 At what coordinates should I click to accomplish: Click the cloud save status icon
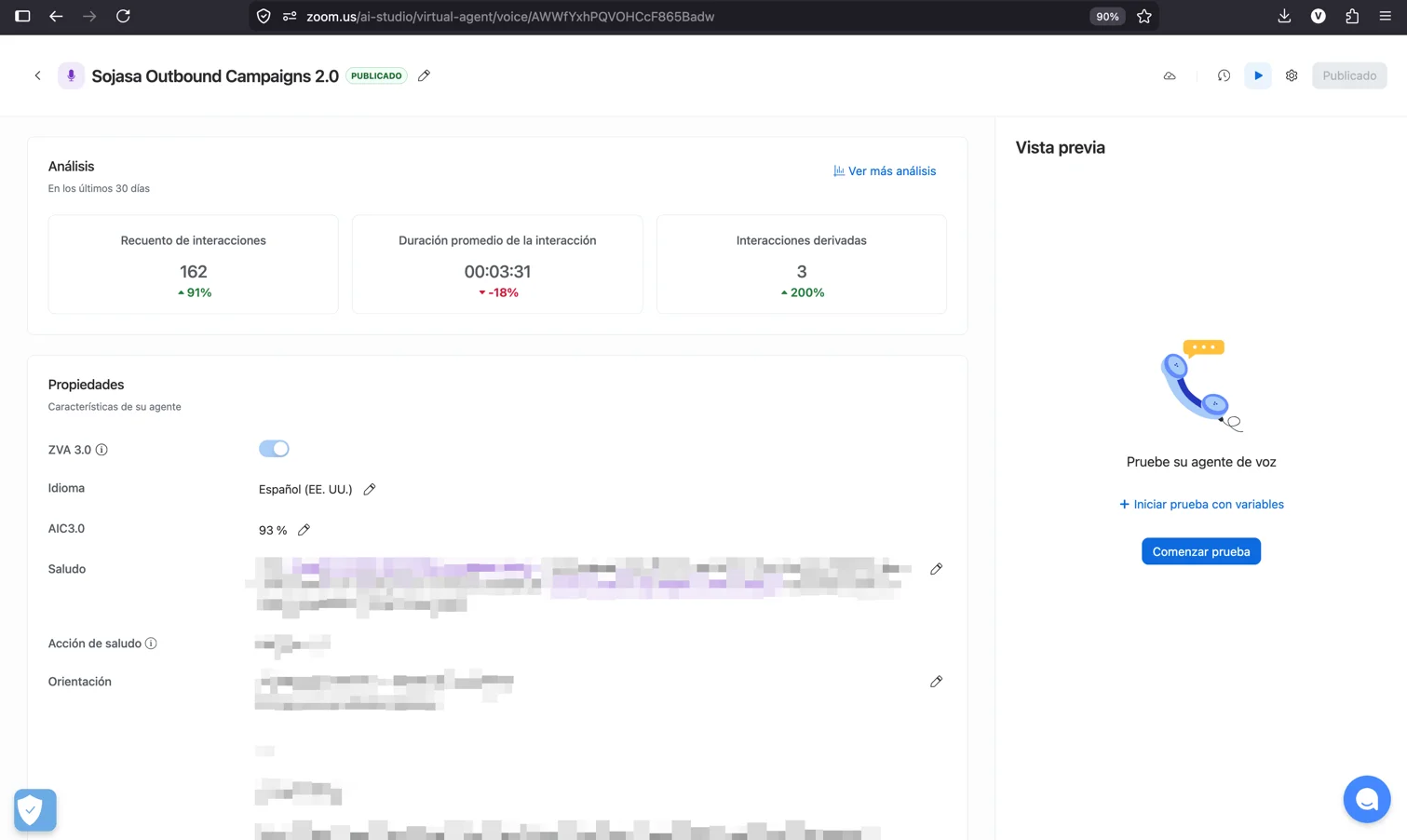(1170, 75)
